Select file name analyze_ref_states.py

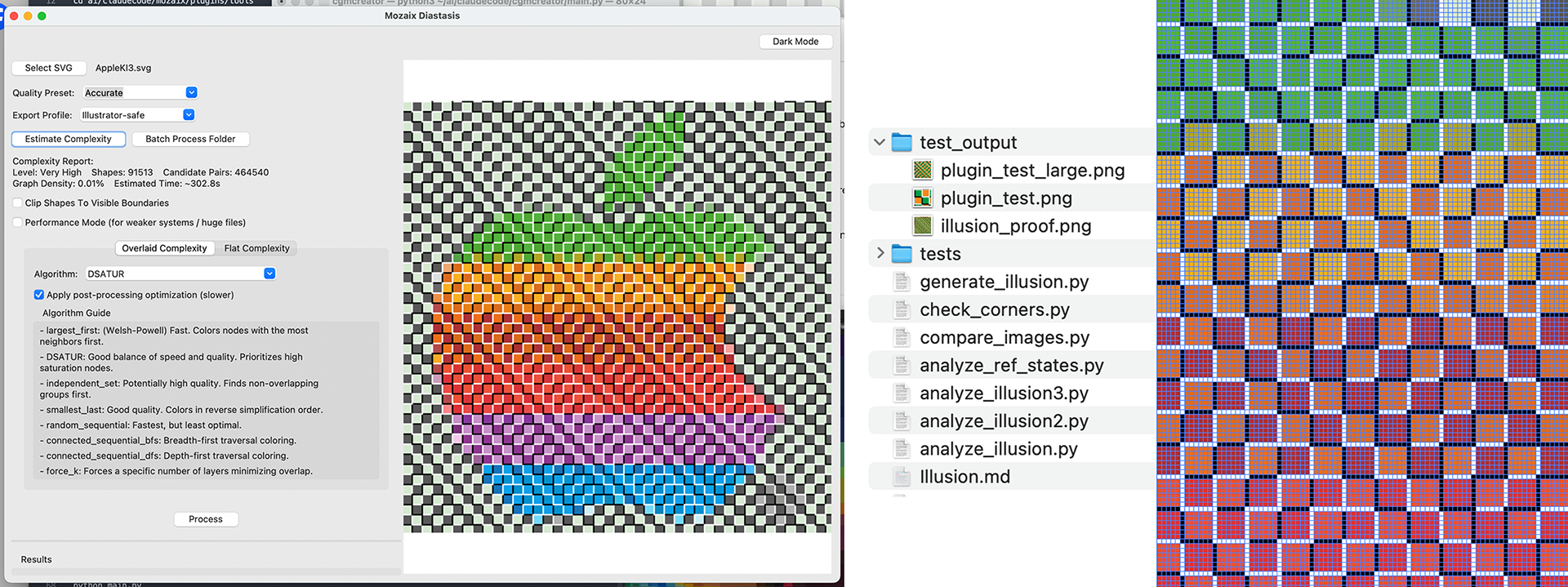[1012, 366]
